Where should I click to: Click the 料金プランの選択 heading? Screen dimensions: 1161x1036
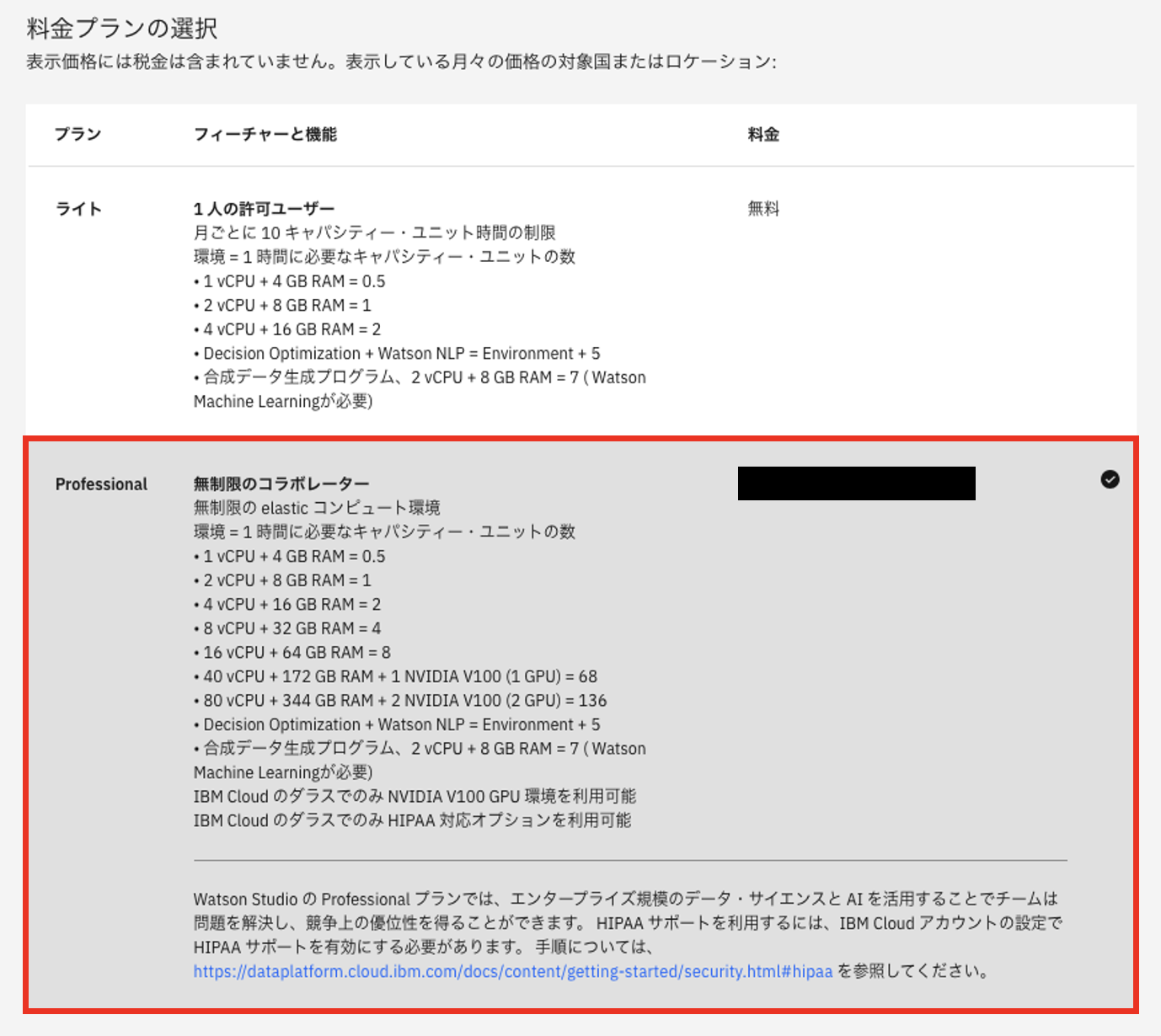click(122, 28)
